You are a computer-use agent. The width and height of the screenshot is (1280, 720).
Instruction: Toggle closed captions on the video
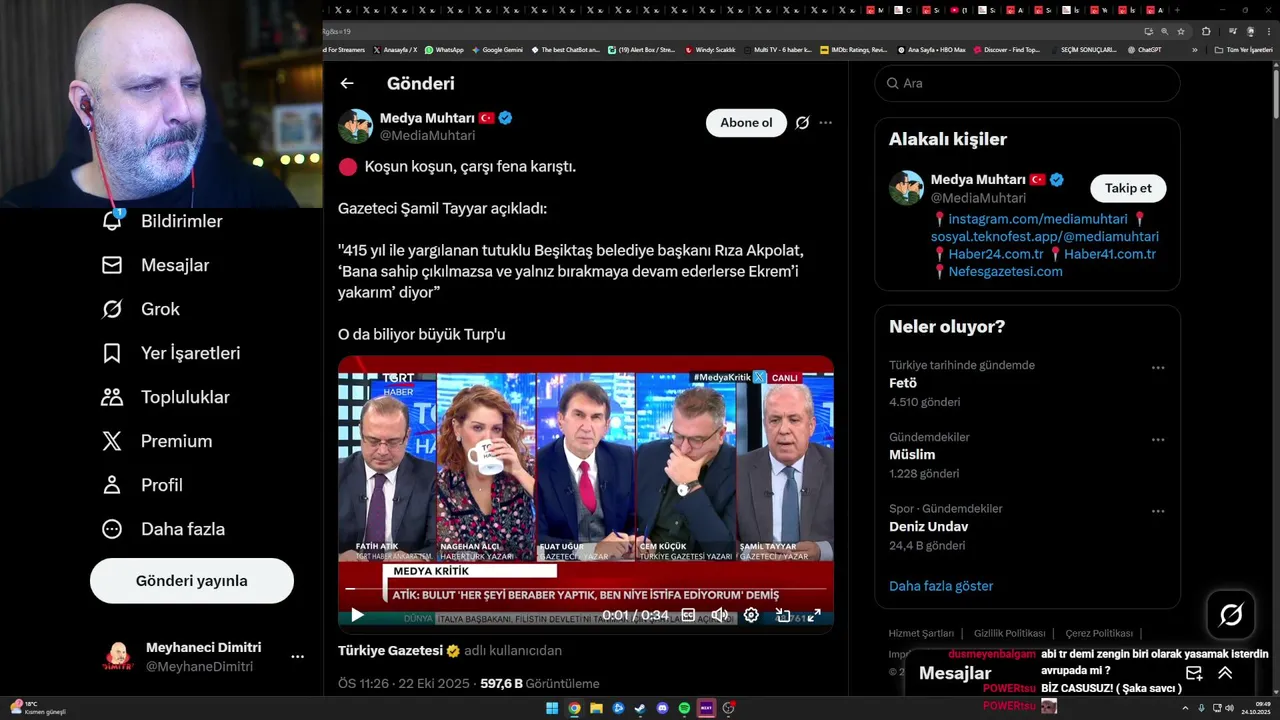688,615
